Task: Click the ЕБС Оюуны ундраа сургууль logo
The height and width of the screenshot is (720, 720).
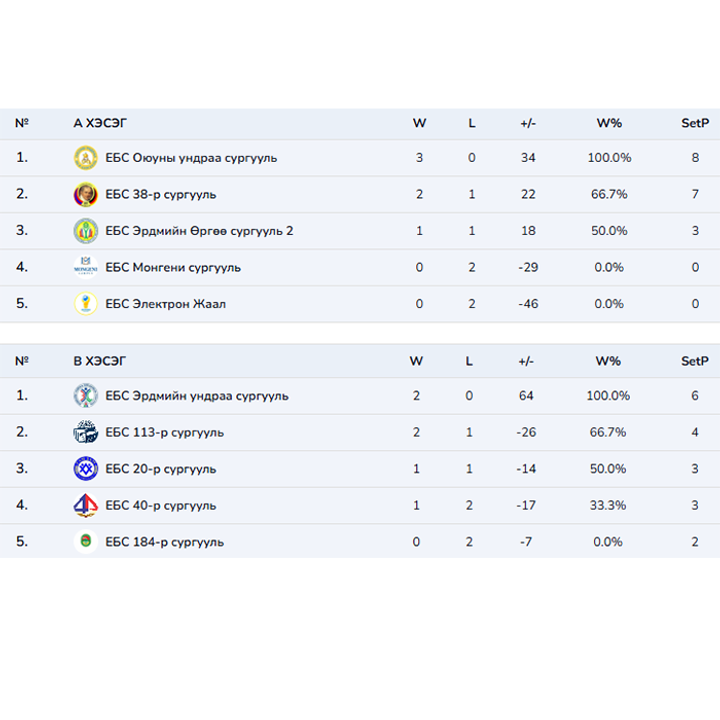Action: pos(86,158)
